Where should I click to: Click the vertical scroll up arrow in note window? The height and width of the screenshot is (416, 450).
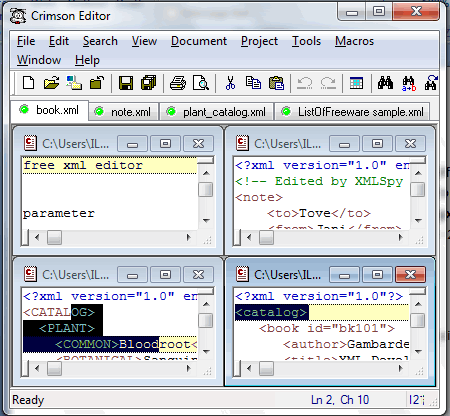pos(418,173)
